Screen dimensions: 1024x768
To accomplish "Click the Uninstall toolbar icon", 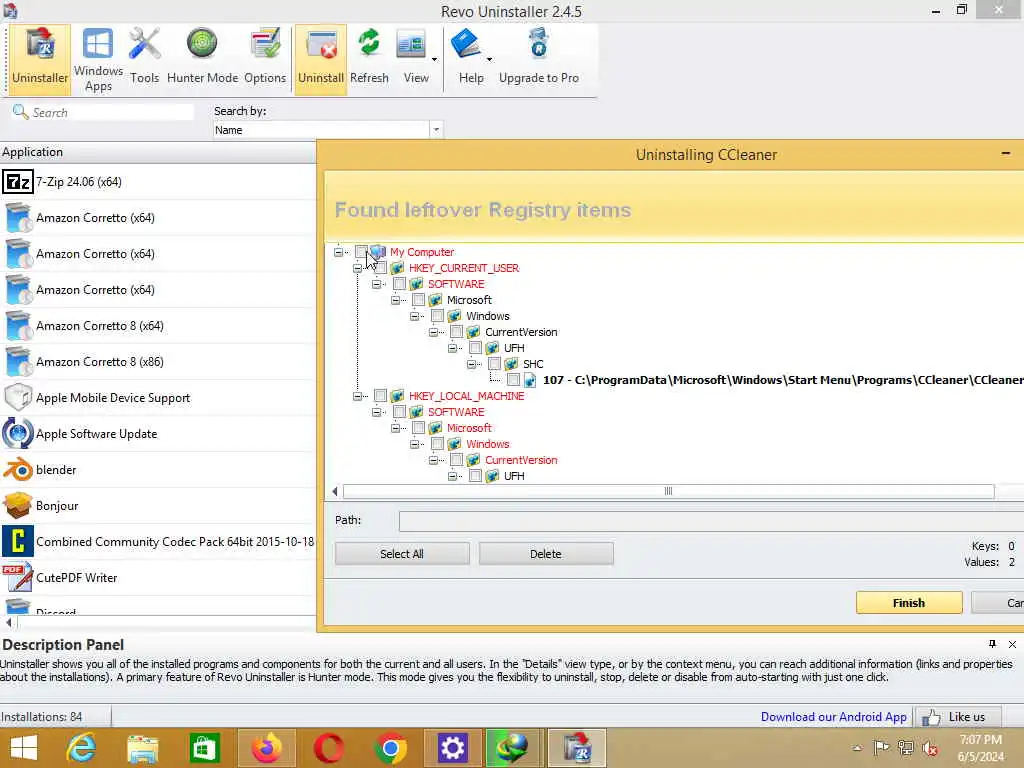I will [321, 44].
